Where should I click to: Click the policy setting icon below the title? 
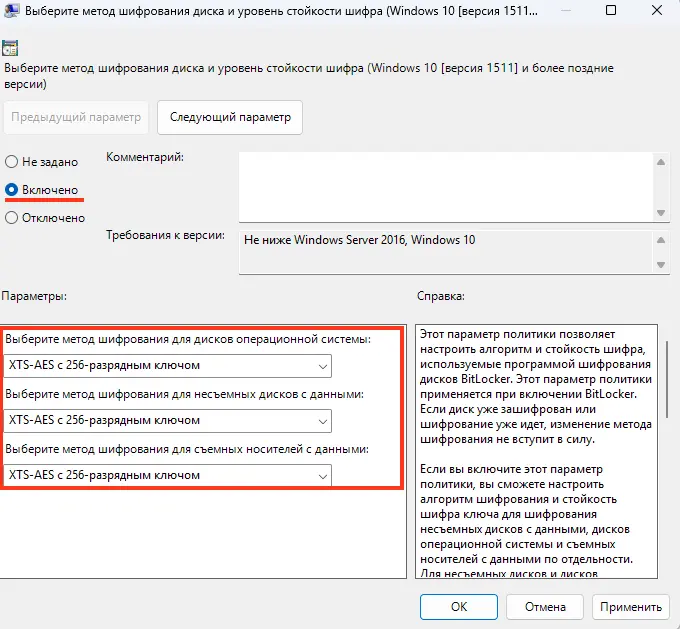click(x=12, y=49)
